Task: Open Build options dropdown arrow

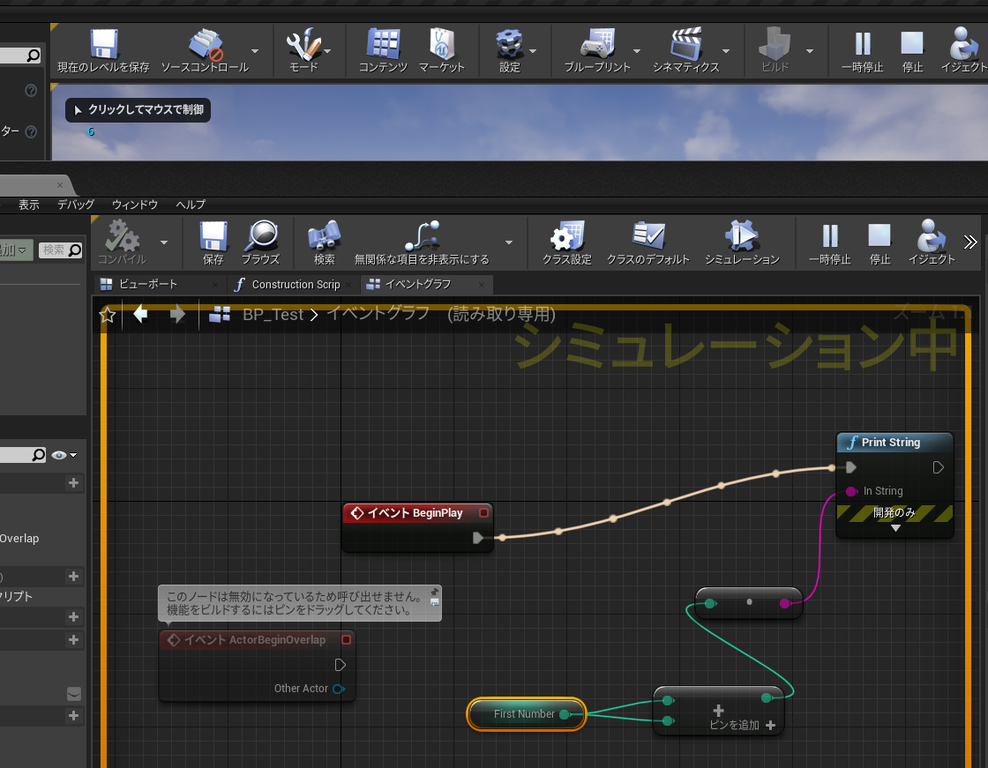Action: pos(810,51)
